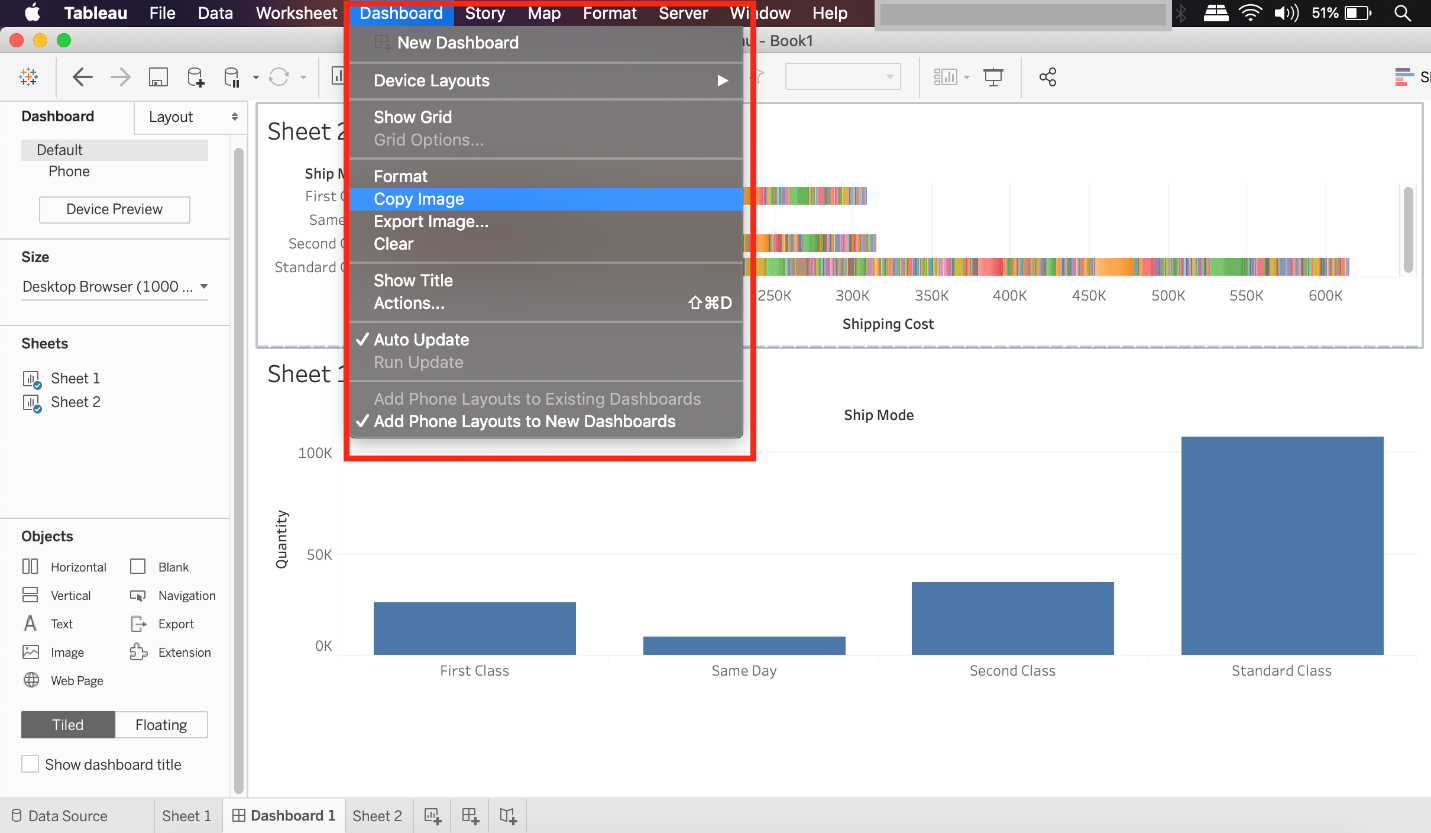
Task: Click the Share workbook icon in toolbar
Action: click(x=1047, y=77)
